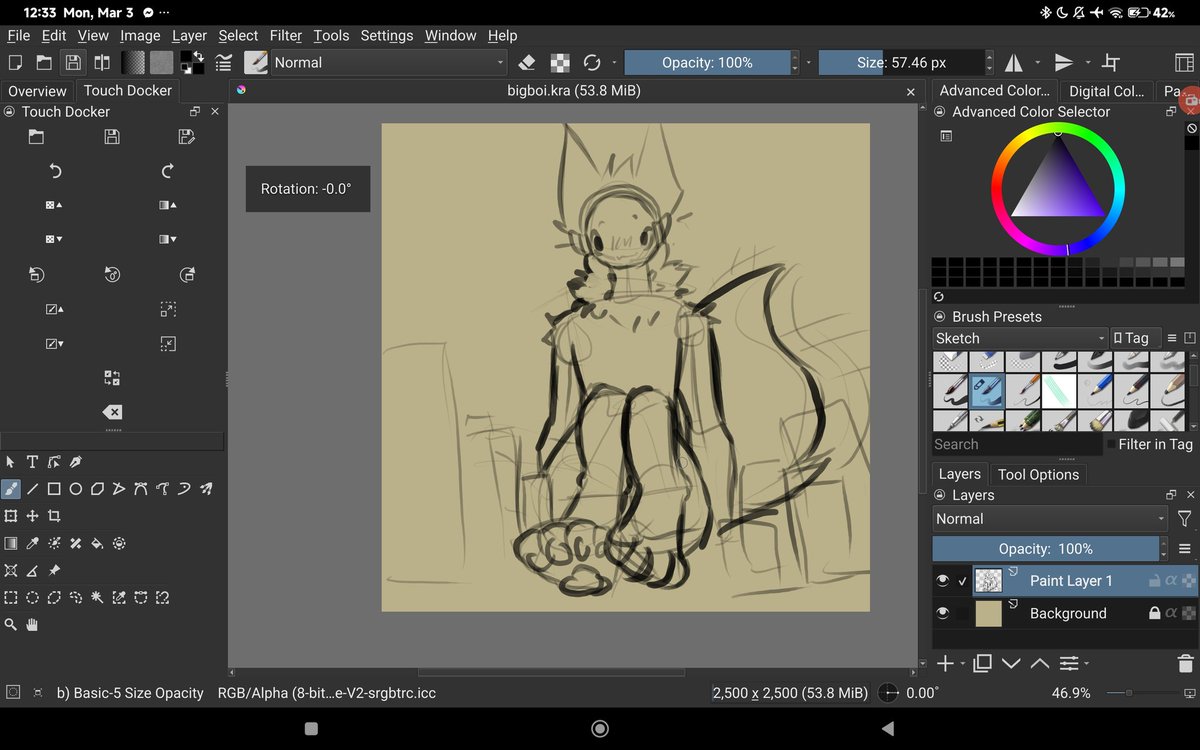This screenshot has width=1200, height=750.
Task: Switch to the Tool Options tab
Action: click(1039, 475)
